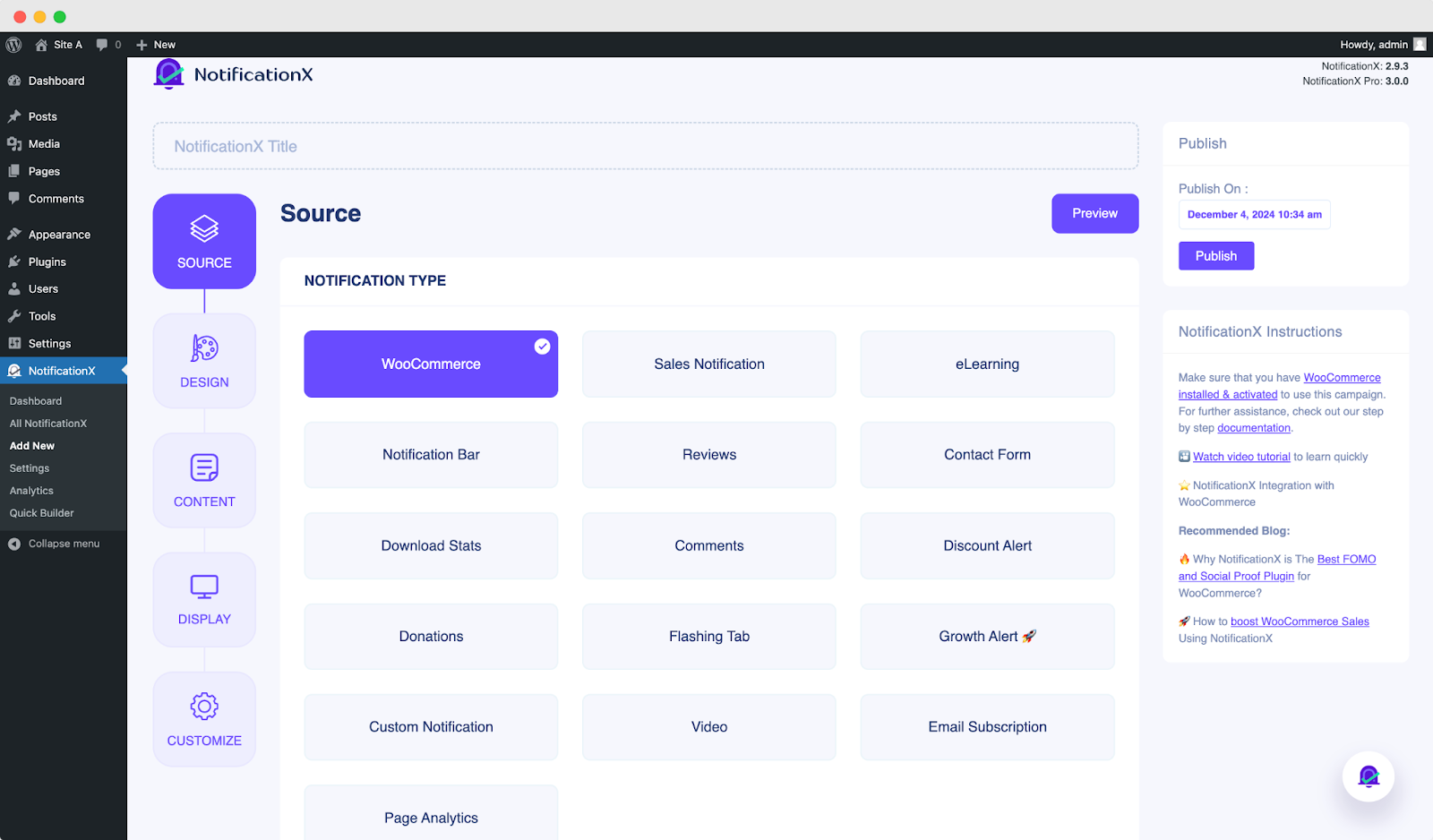Focus the NotificationX Title field

(x=646, y=146)
